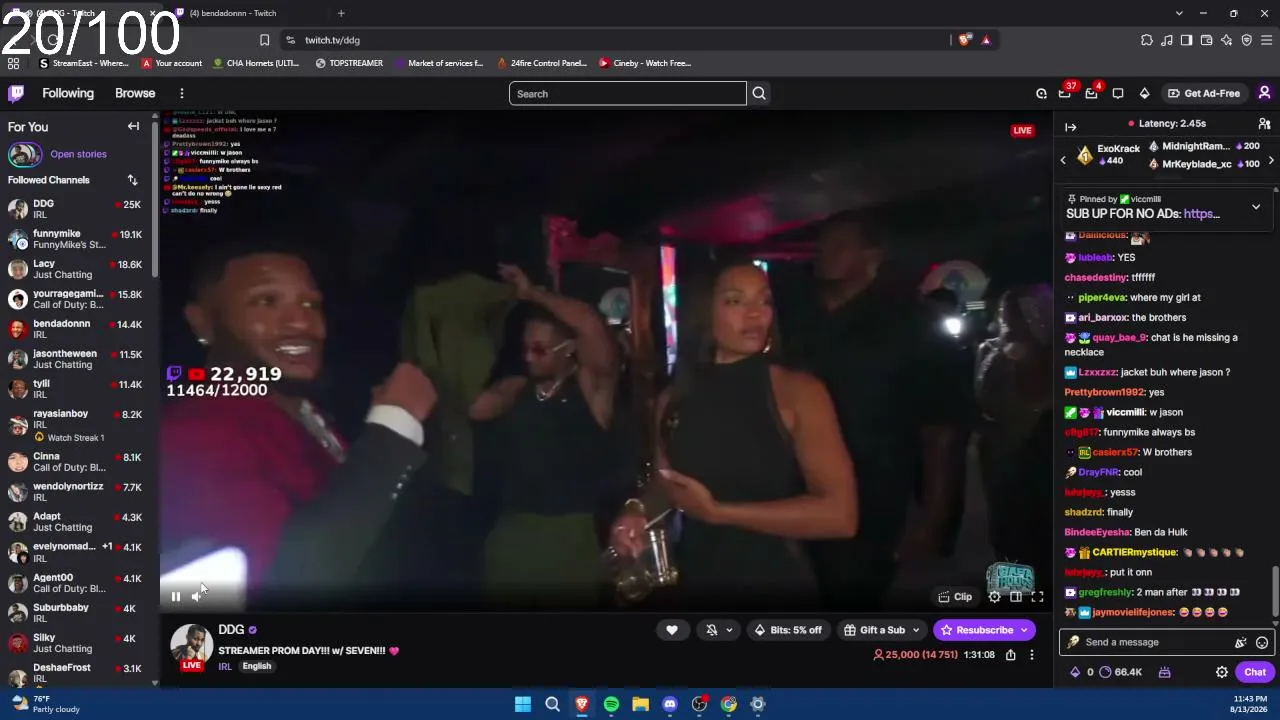Open the Bits cheer icon in chat input
Viewport: 1280px width, 720px height.
pos(1241,643)
